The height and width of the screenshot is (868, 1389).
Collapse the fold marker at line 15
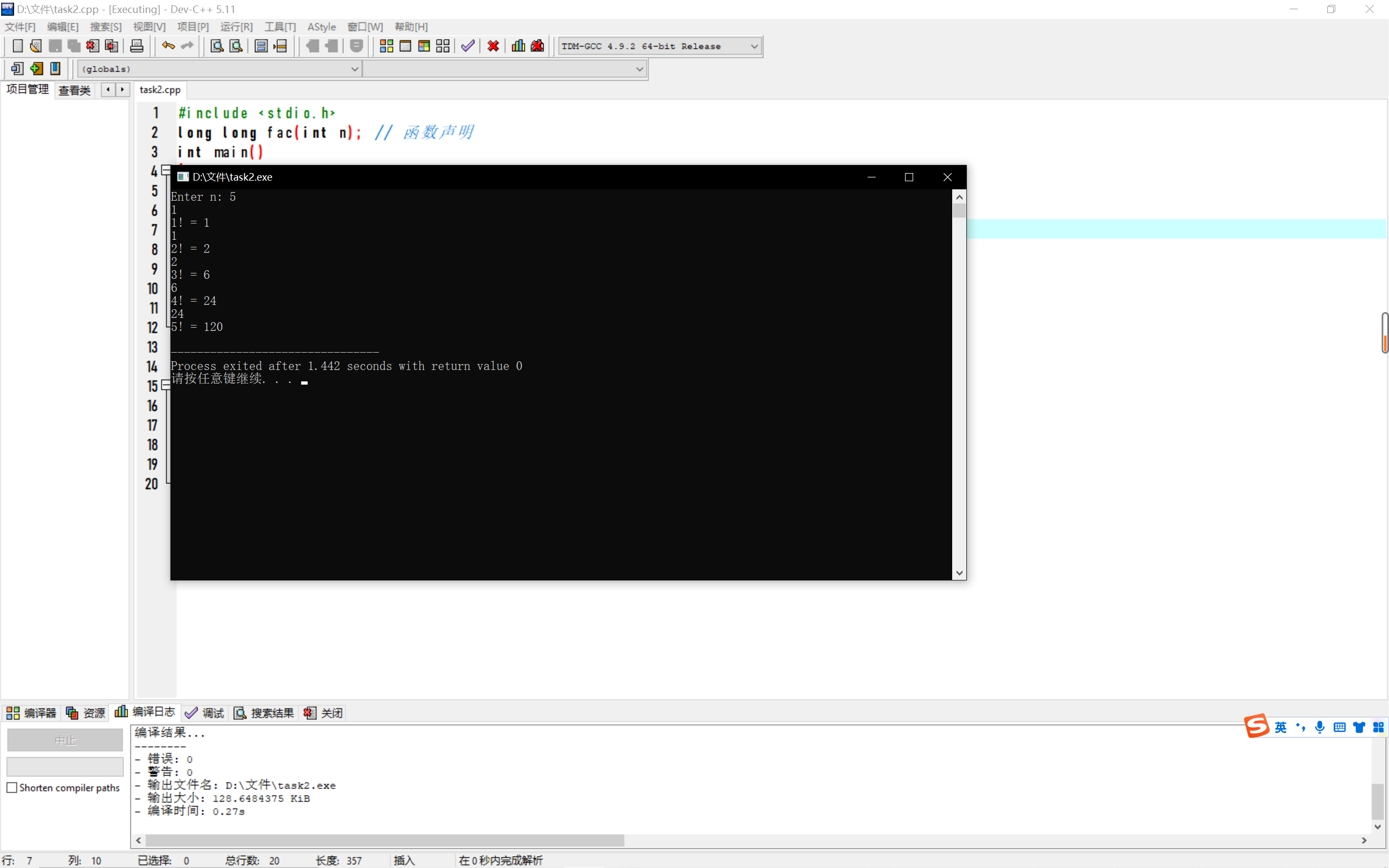coord(166,385)
